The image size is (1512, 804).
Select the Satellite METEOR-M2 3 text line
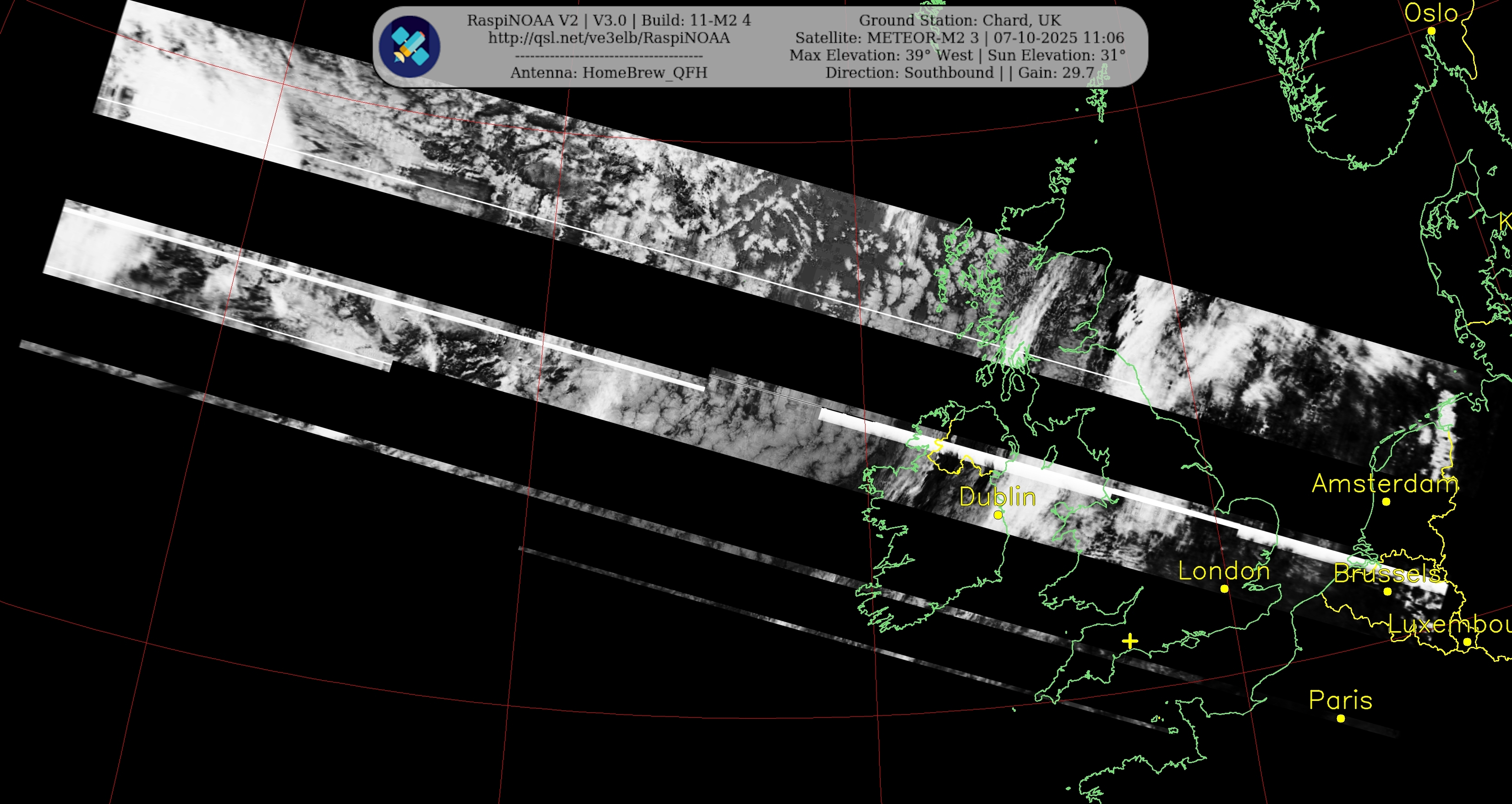pos(960,38)
